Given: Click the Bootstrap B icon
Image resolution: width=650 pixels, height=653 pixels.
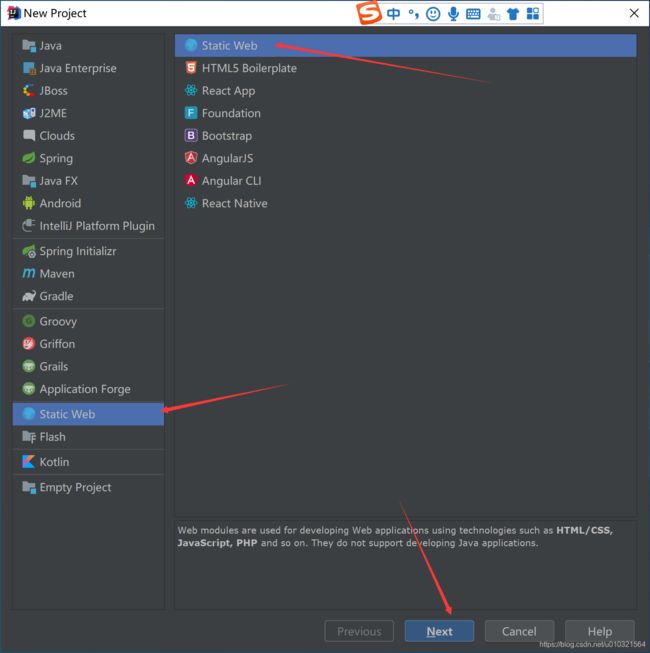Looking at the screenshot, I should point(191,135).
